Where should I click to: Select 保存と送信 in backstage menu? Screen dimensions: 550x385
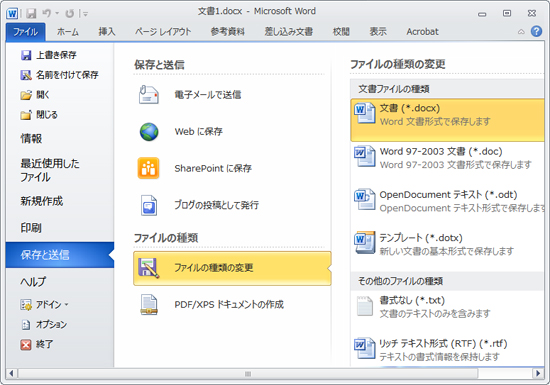60,255
